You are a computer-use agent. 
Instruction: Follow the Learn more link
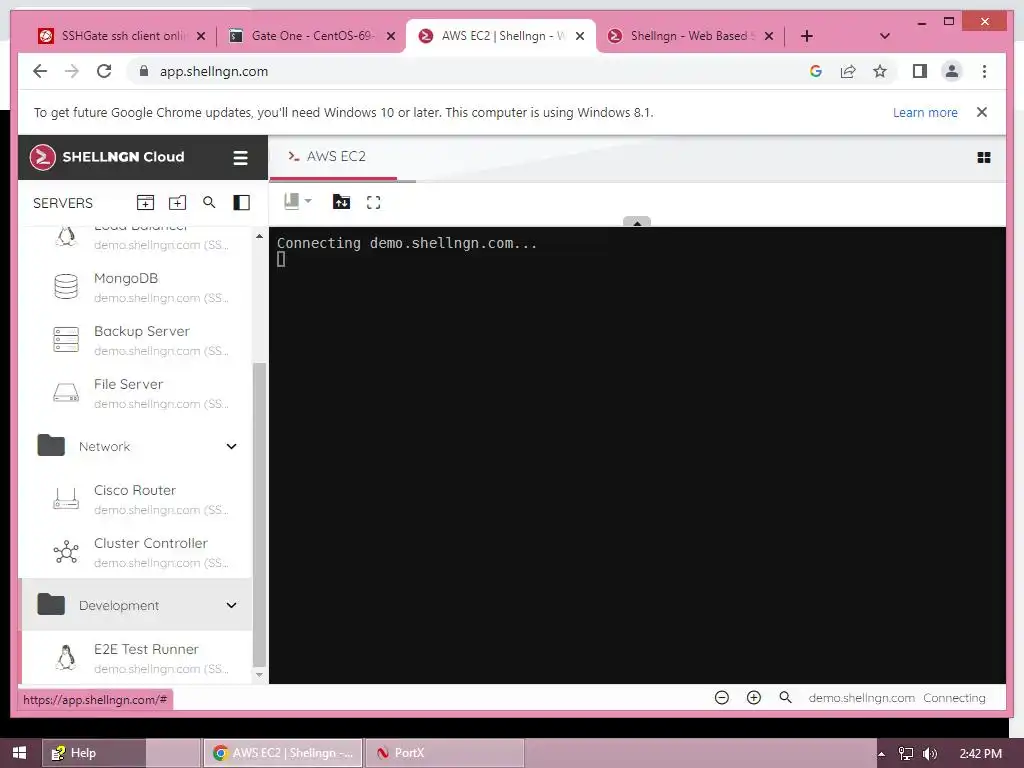[x=925, y=112]
